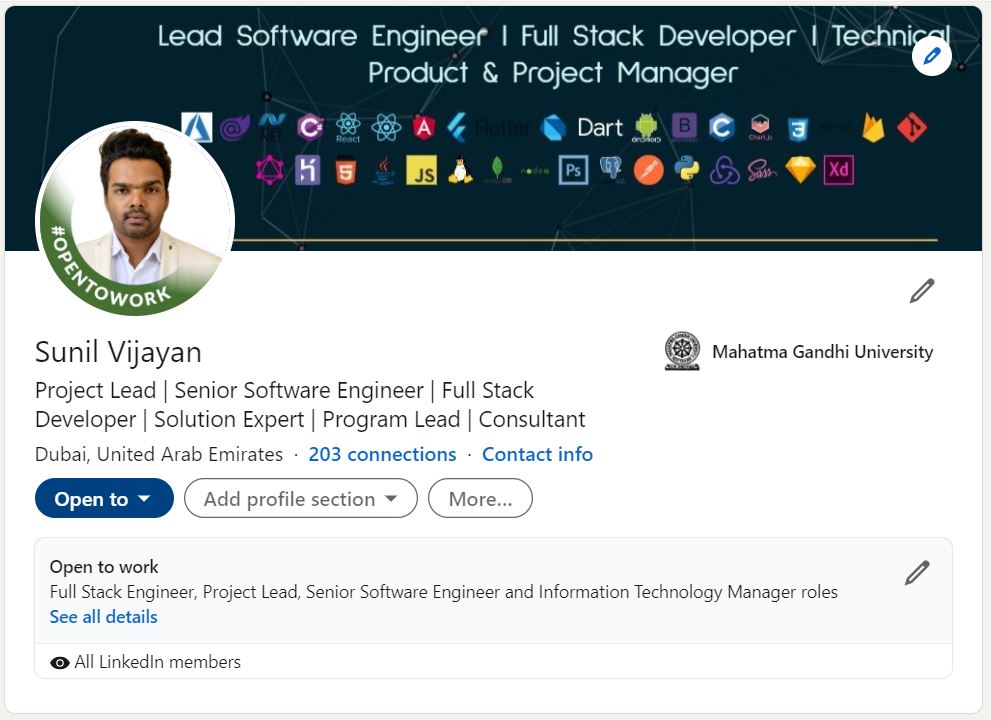Image resolution: width=991 pixels, height=720 pixels.
Task: View the 203 connections link
Action: [x=382, y=454]
